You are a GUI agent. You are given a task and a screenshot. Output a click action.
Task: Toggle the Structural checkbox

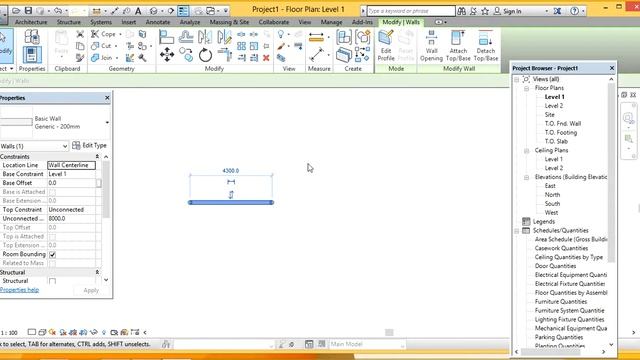click(52, 281)
